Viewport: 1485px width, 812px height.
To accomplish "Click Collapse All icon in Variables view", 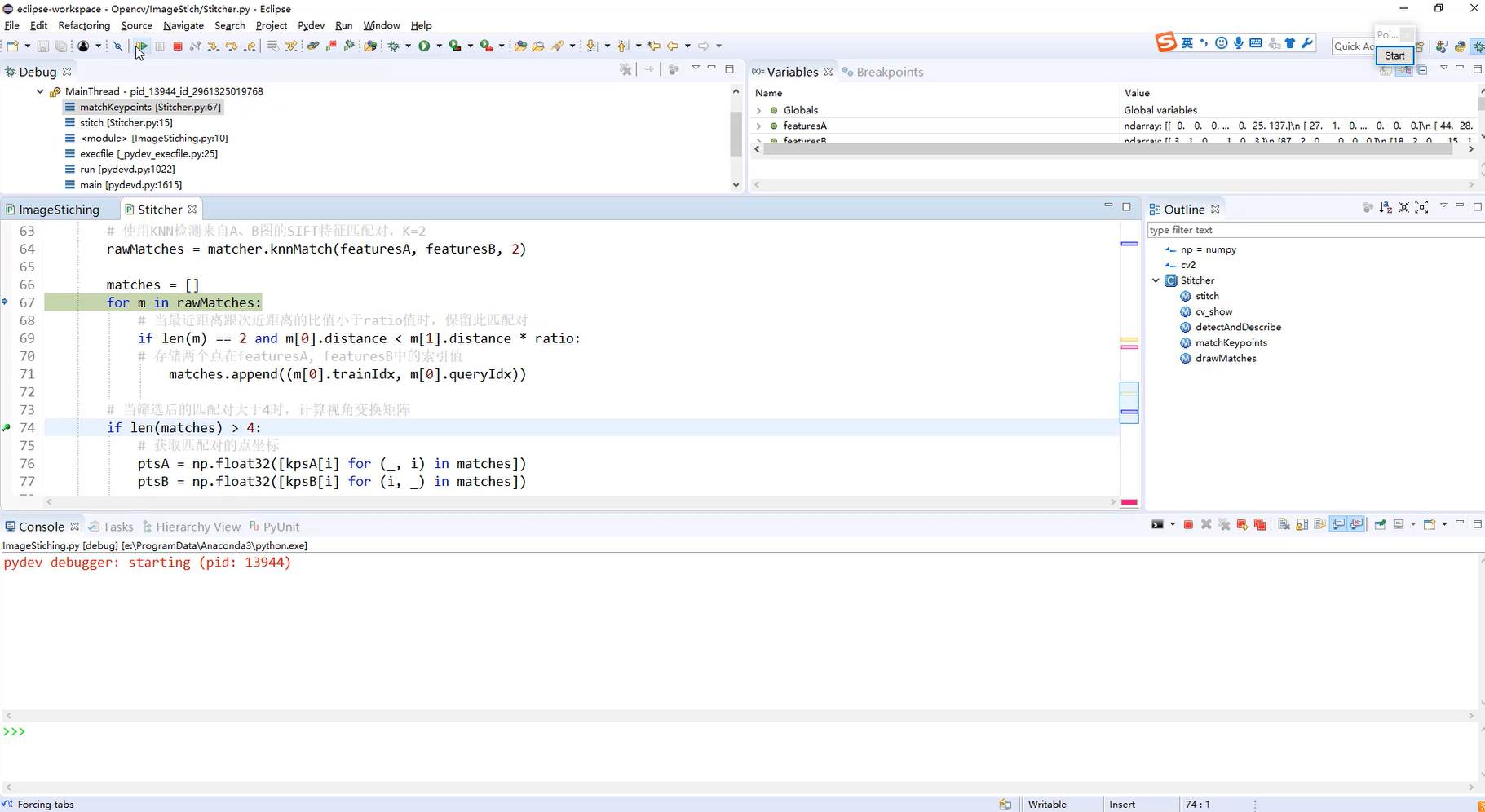I will click(x=1422, y=70).
